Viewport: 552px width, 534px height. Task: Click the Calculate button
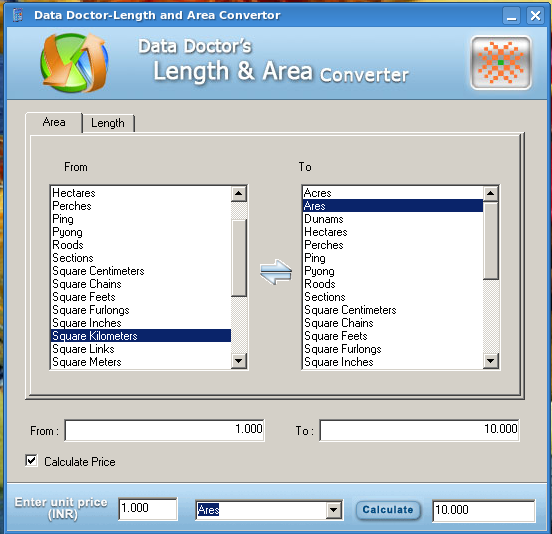(x=388, y=510)
